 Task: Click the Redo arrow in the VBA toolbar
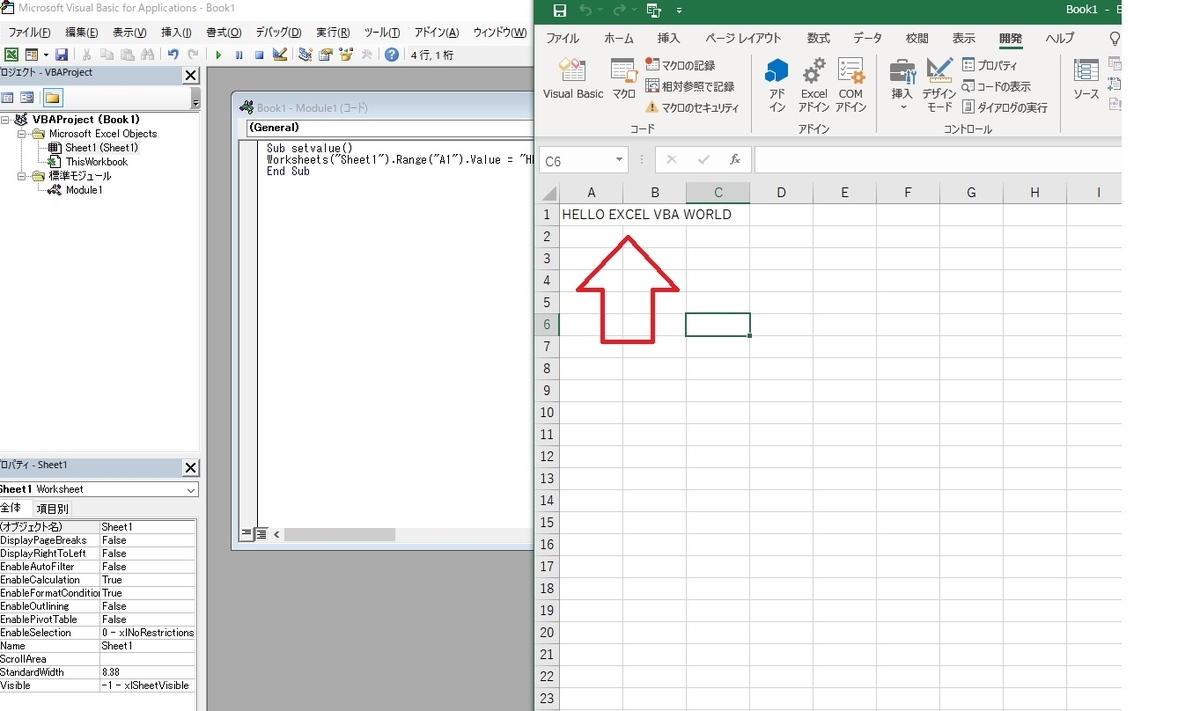(x=193, y=55)
